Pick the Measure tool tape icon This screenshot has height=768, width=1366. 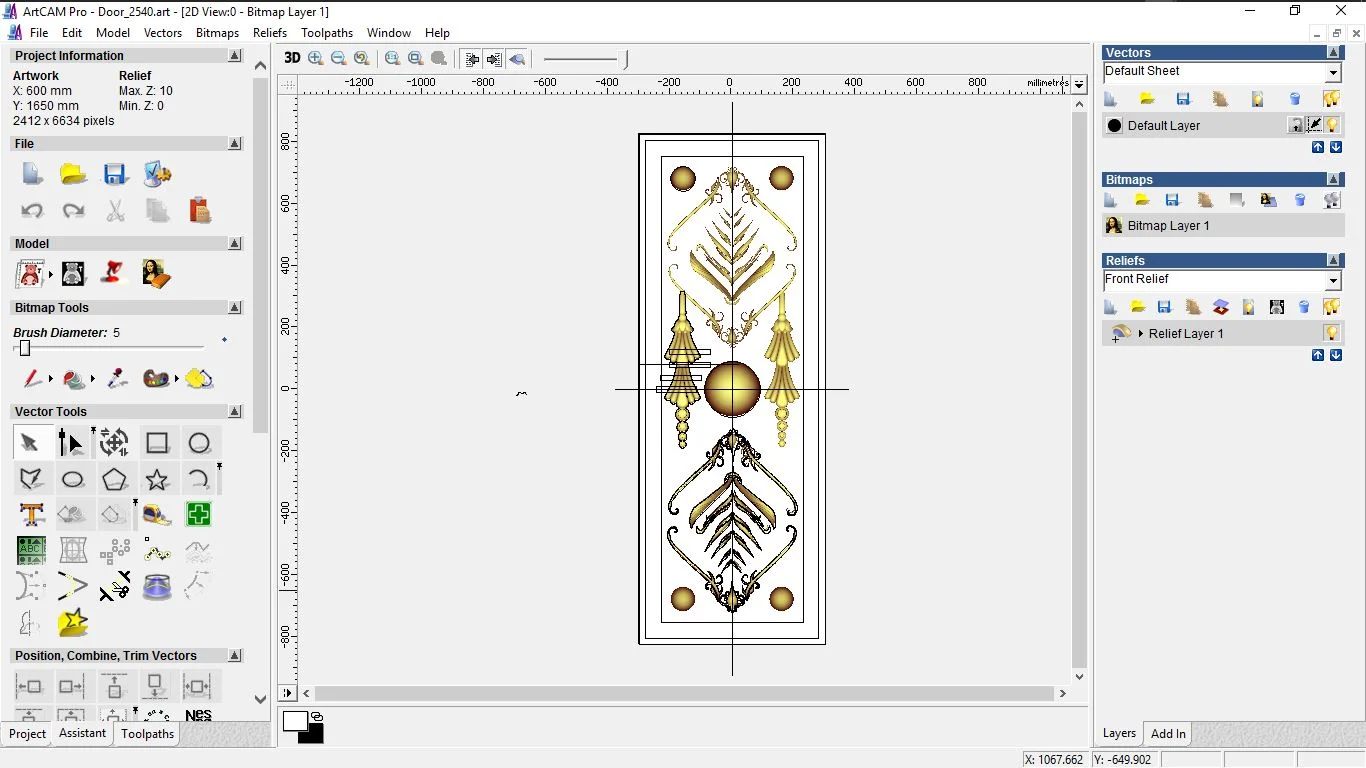pyautogui.click(x=157, y=515)
